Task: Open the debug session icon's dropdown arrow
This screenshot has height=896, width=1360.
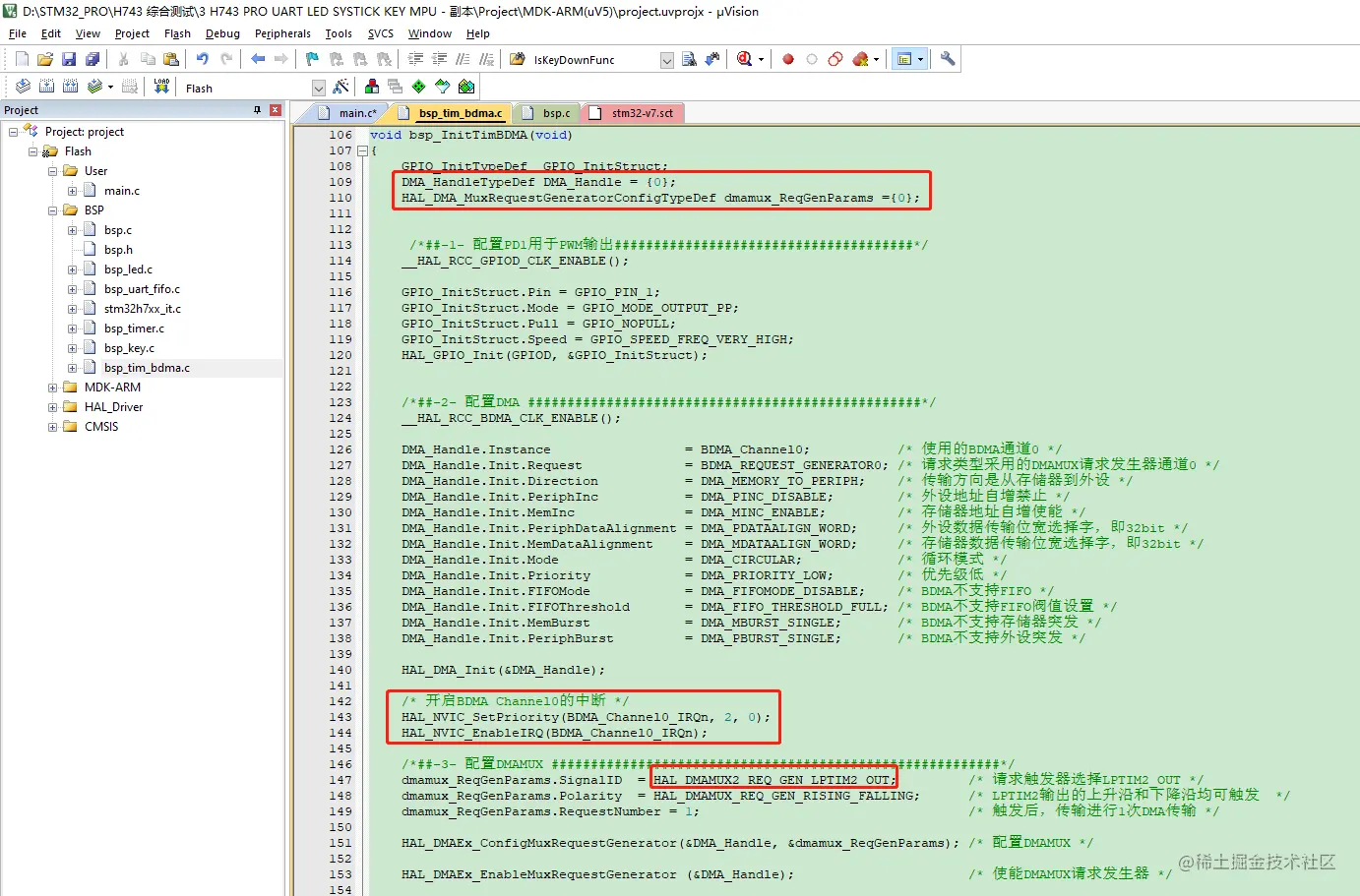Action: coord(761,59)
